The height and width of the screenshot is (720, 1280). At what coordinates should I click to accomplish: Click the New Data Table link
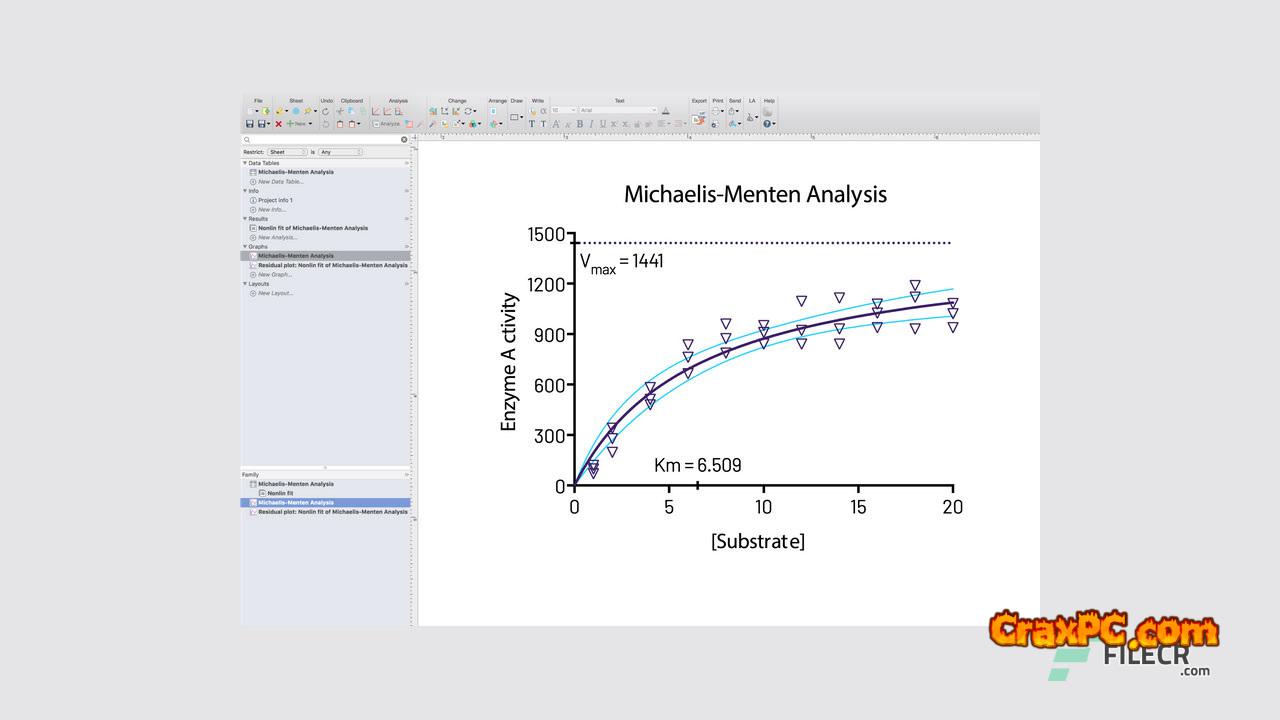[x=280, y=182]
